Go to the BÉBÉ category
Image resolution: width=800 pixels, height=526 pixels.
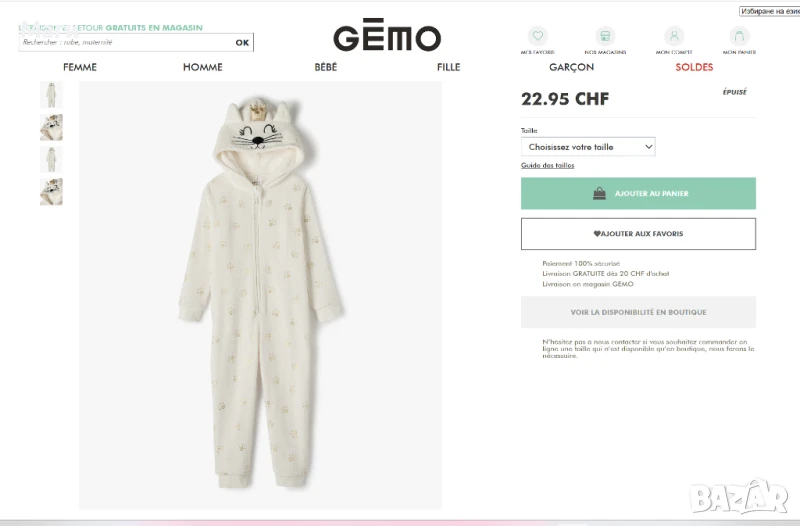[x=326, y=67]
